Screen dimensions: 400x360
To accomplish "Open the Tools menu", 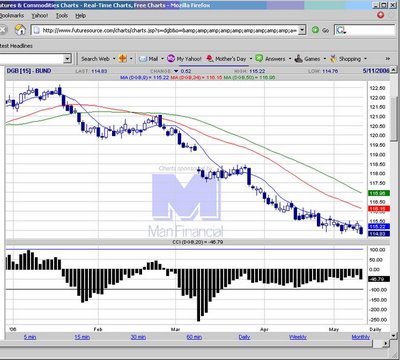I will (x=62, y=16).
